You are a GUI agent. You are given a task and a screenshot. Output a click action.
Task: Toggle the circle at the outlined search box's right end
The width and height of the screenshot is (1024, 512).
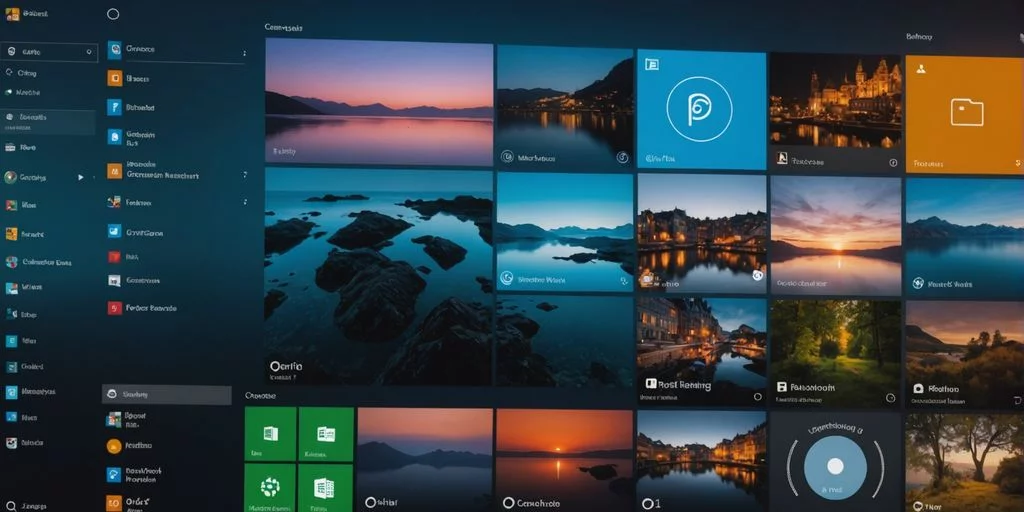(x=89, y=52)
